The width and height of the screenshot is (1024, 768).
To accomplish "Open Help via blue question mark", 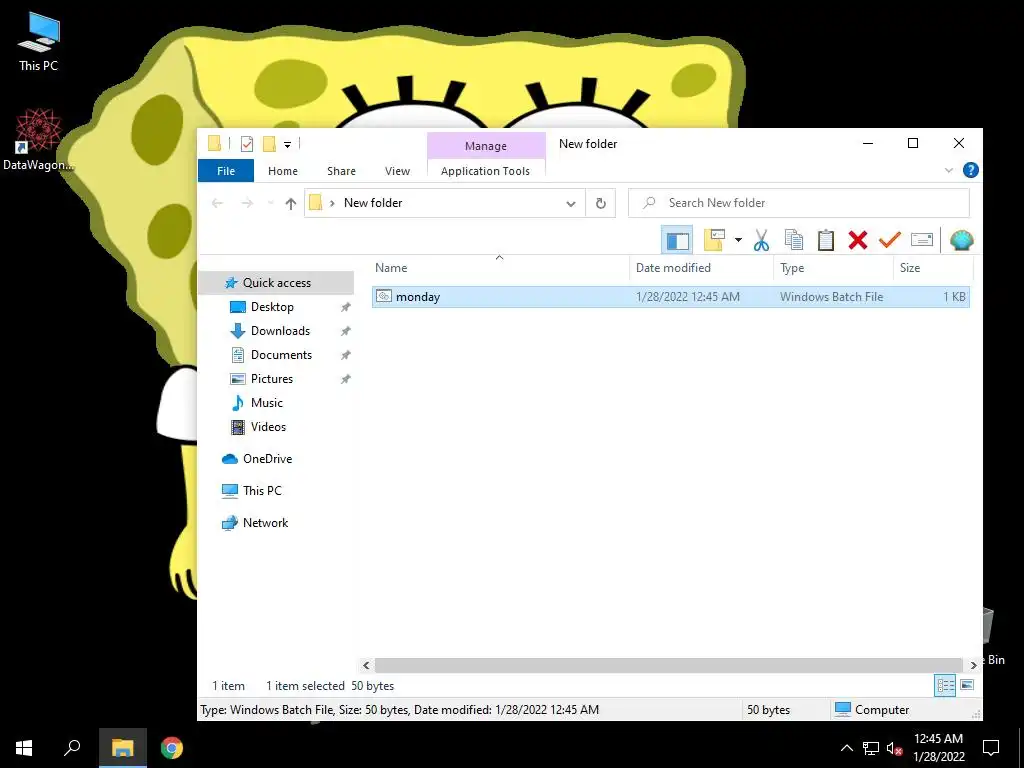I will 970,170.
